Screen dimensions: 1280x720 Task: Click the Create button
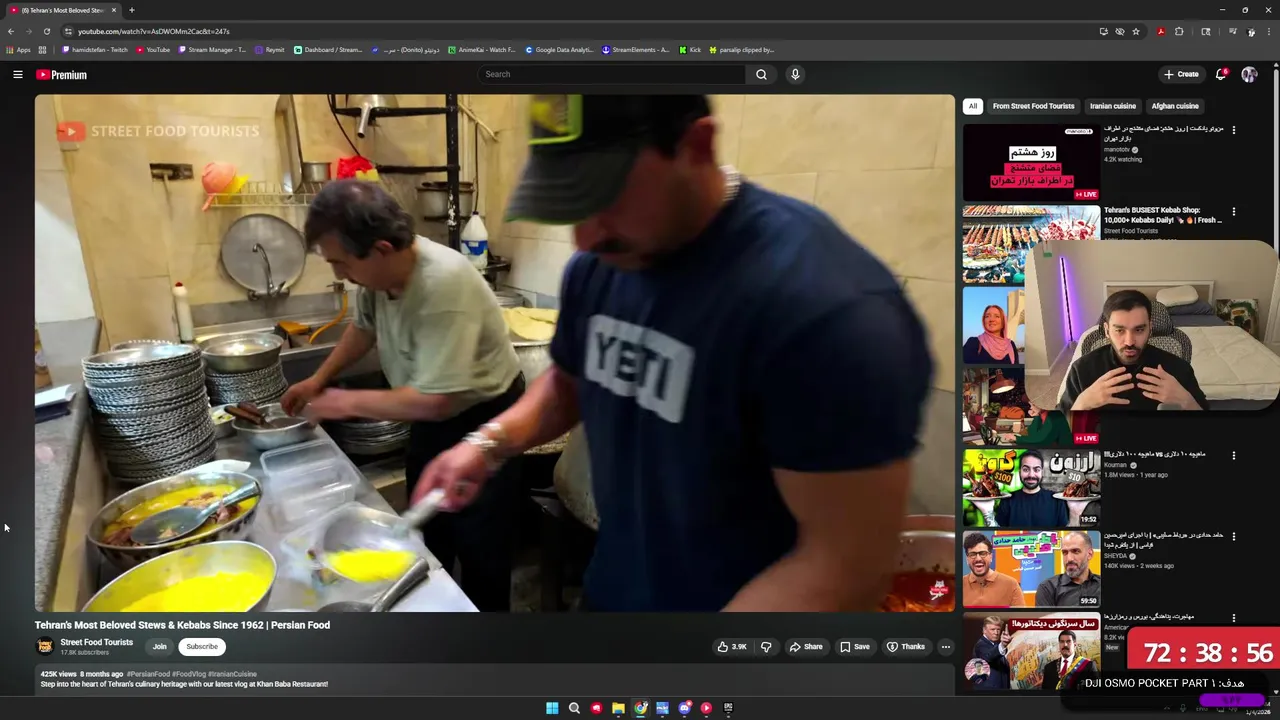(x=1181, y=74)
